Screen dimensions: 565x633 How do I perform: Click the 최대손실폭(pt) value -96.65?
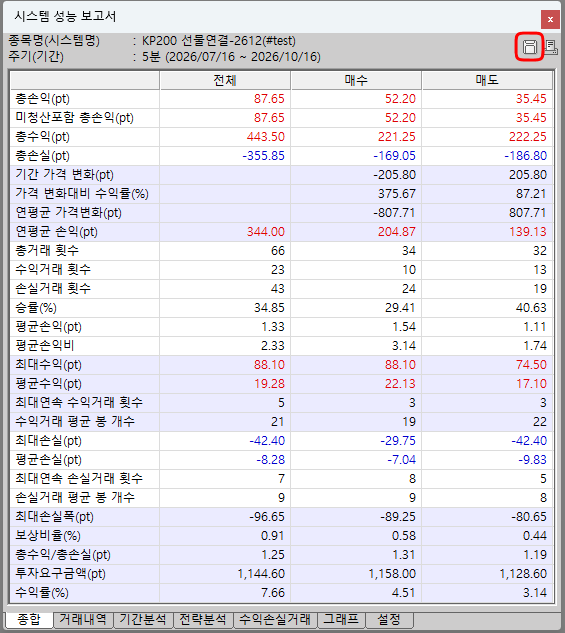[x=267, y=516]
